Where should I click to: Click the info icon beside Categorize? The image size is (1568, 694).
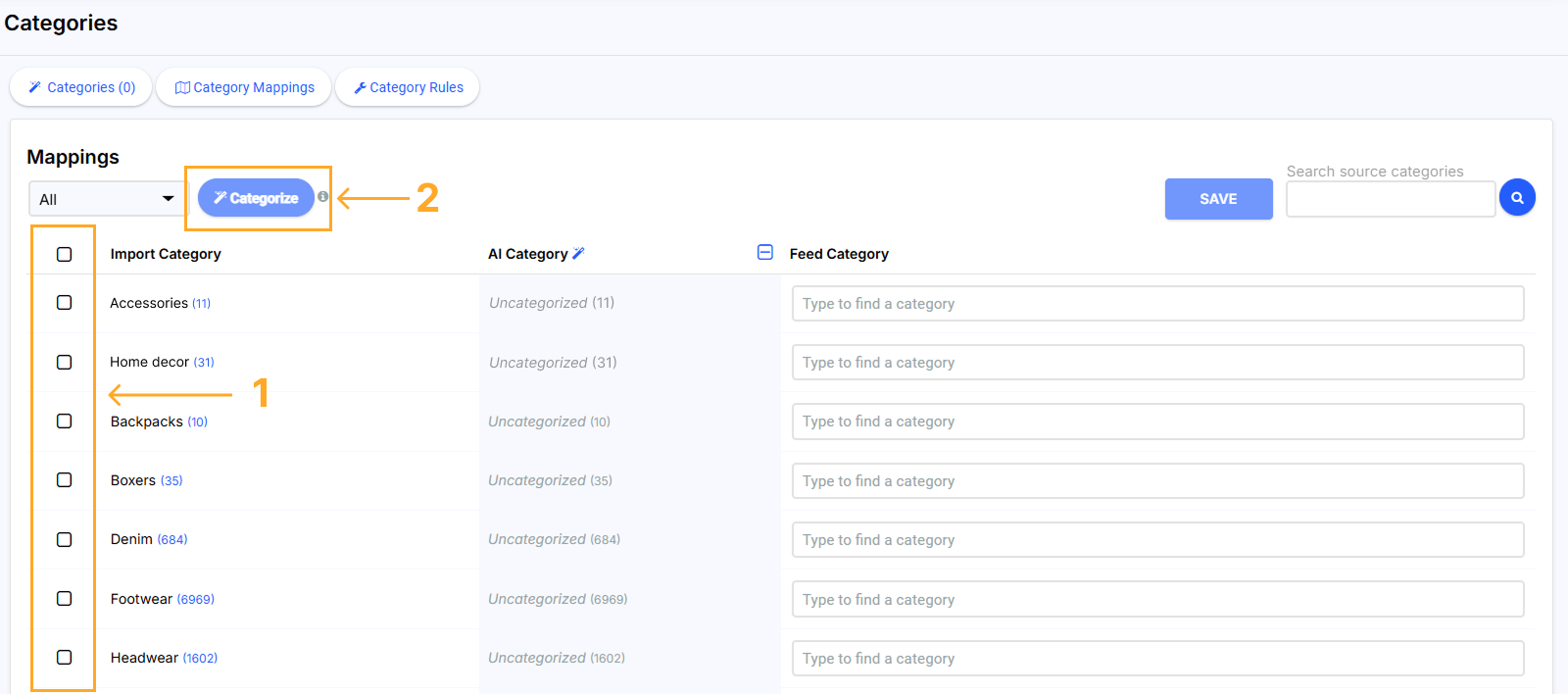[x=322, y=197]
